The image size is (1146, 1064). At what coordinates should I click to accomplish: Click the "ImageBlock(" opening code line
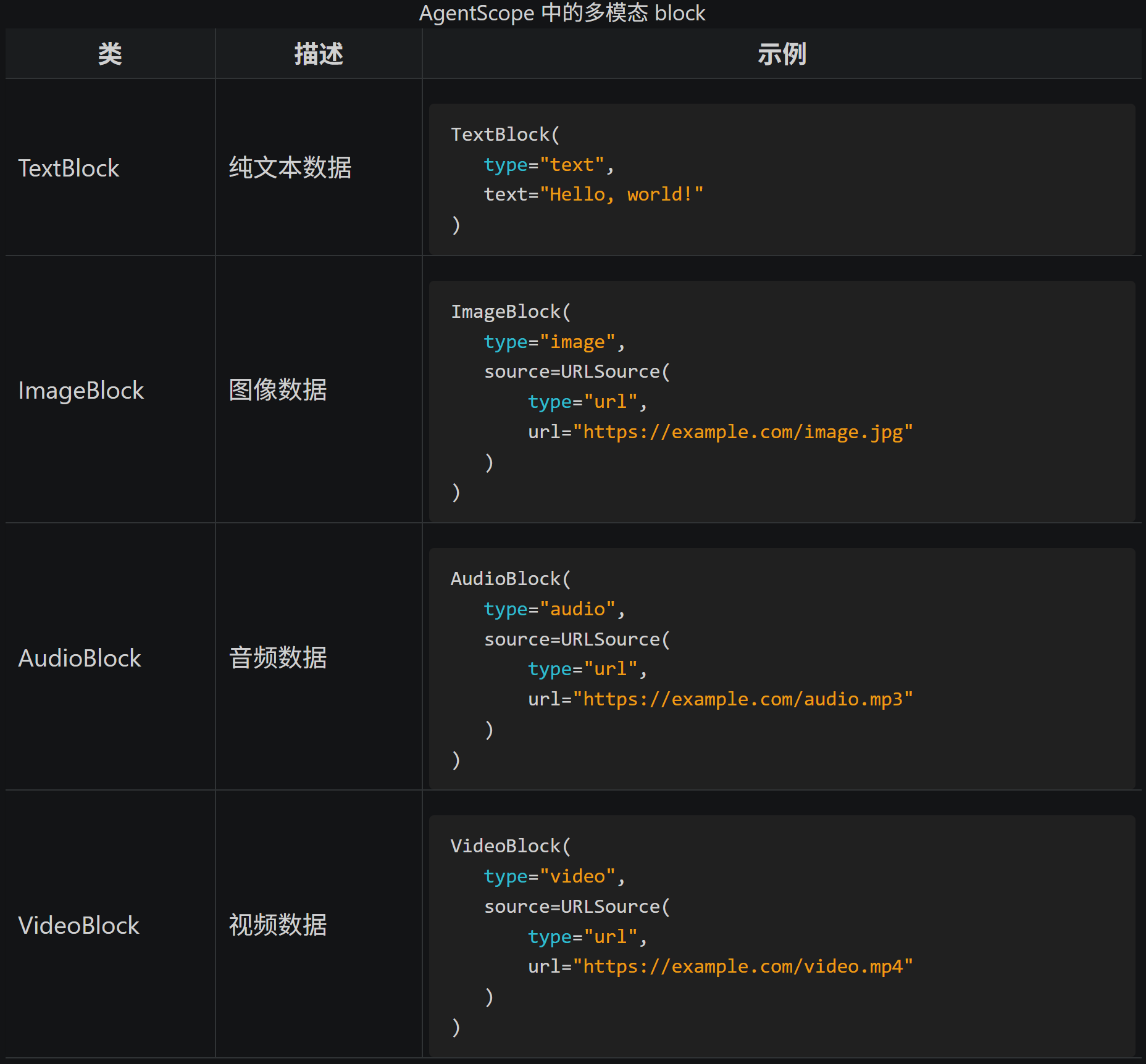point(511,312)
